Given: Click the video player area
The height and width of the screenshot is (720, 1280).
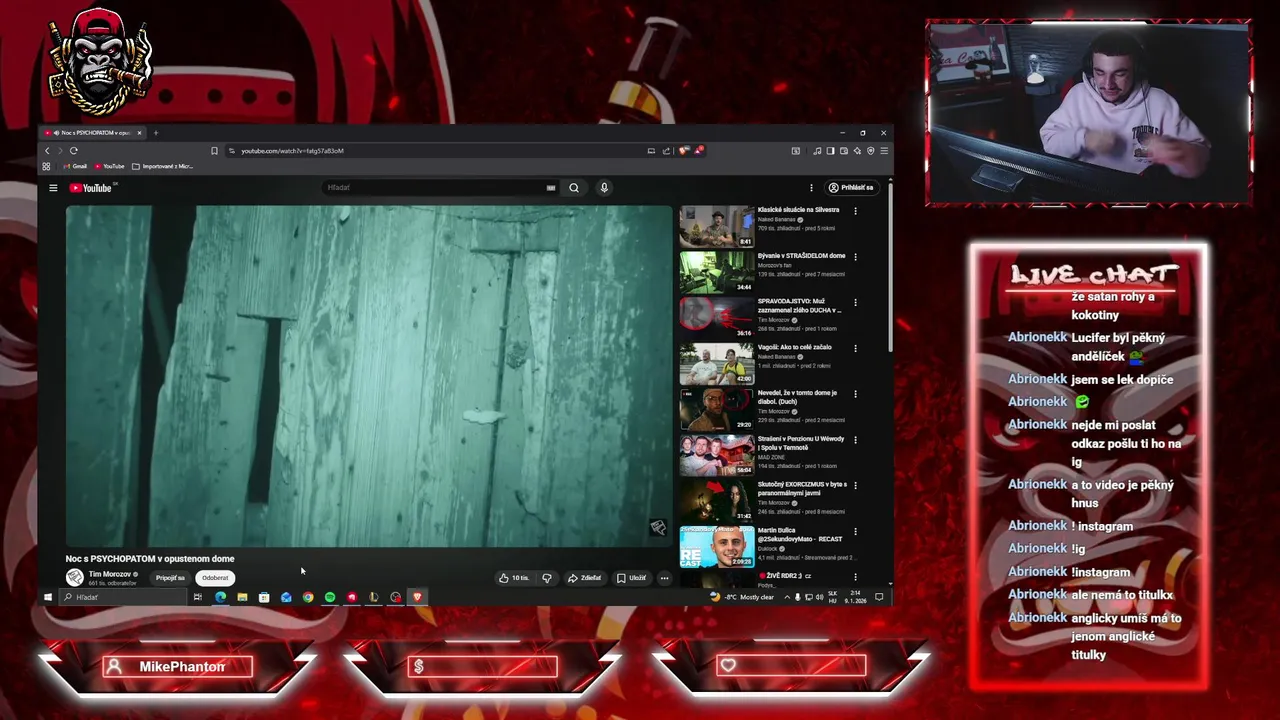Looking at the screenshot, I should (369, 376).
